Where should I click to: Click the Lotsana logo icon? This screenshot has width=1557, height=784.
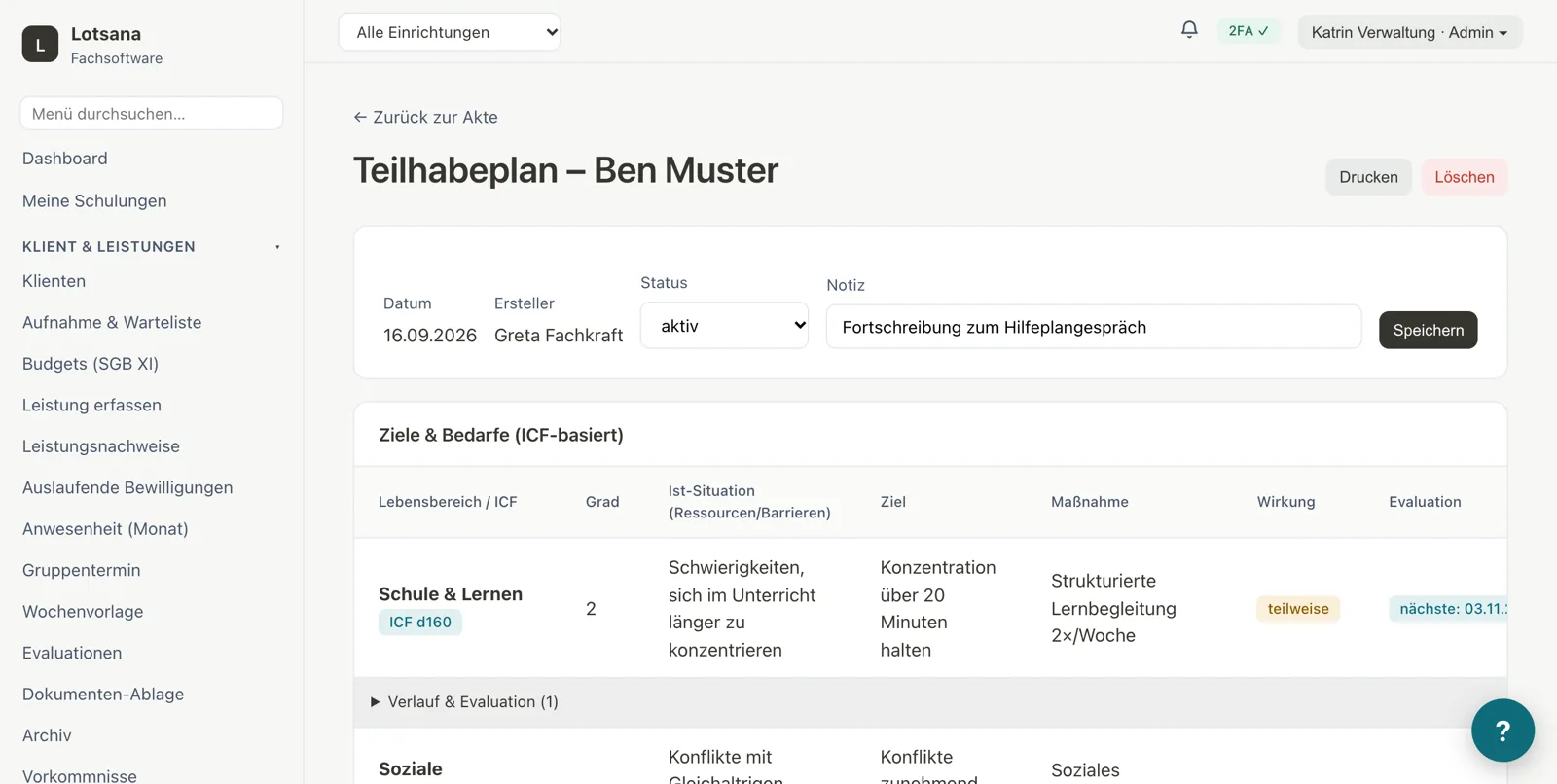click(40, 44)
